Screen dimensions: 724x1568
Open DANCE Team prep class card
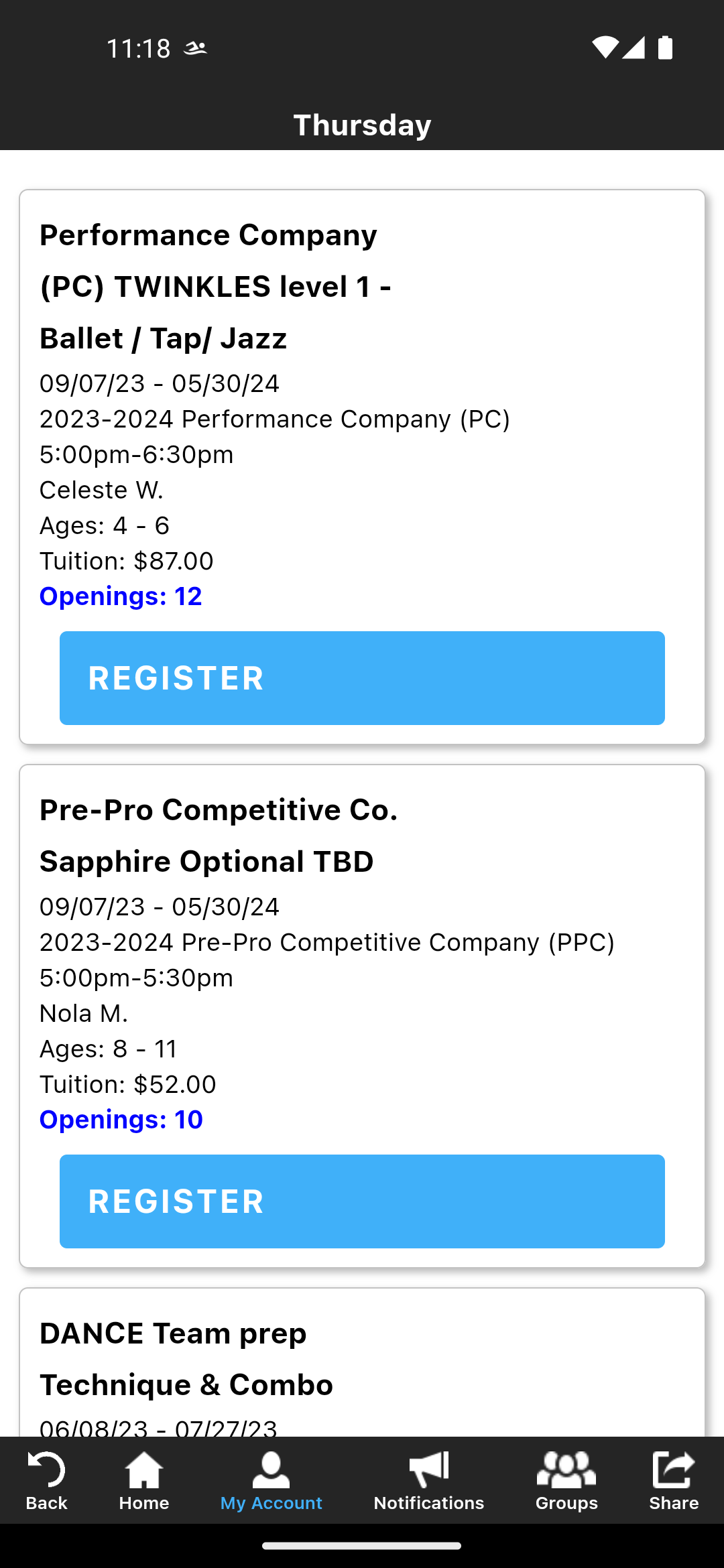362,1362
